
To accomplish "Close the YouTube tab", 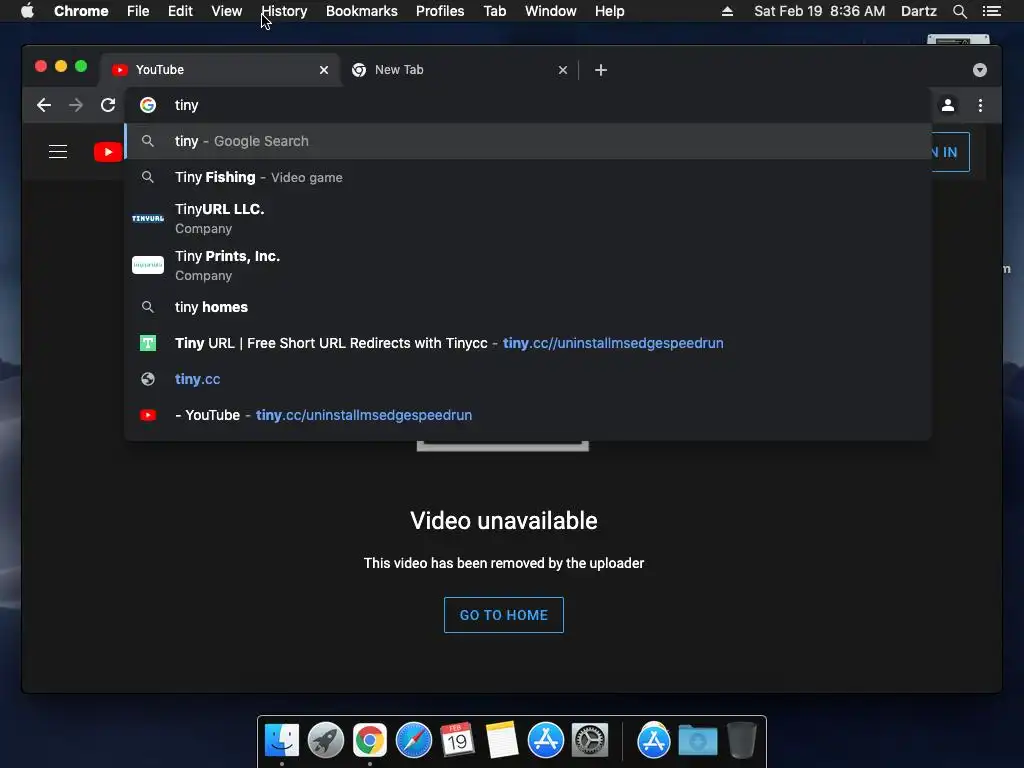I will [x=324, y=70].
